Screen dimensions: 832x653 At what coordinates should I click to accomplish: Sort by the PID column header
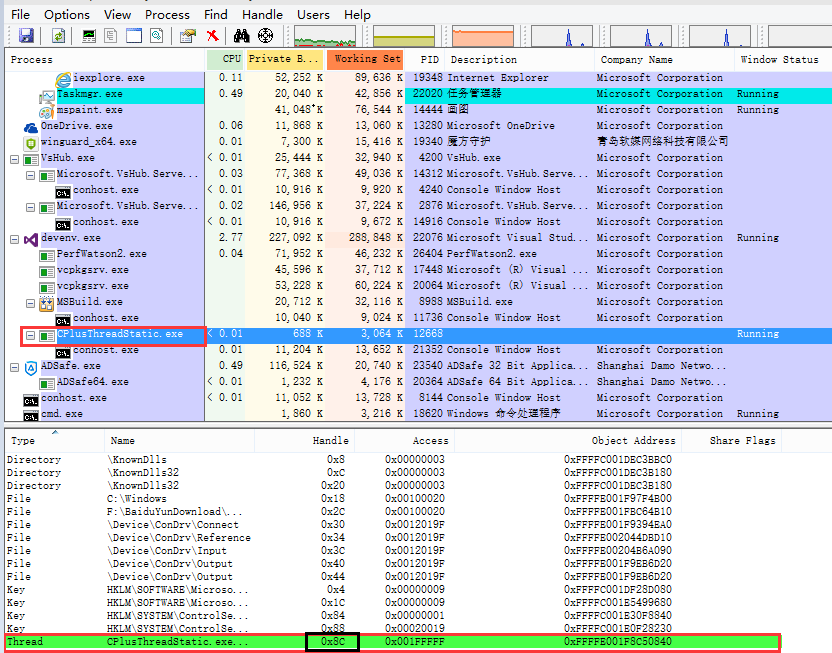tap(426, 59)
